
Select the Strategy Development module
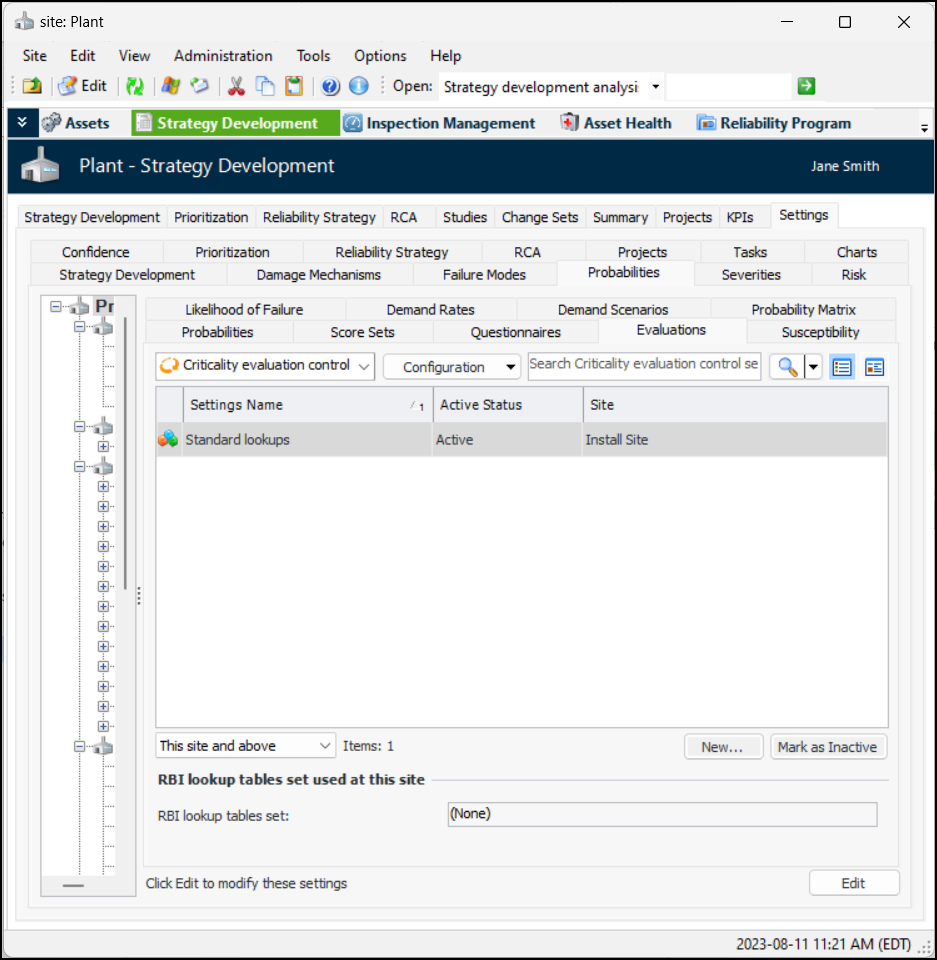[x=236, y=123]
